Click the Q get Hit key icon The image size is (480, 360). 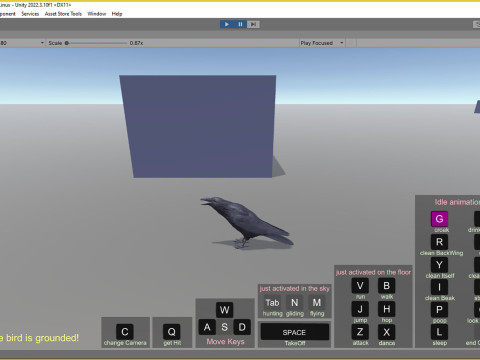click(x=172, y=332)
